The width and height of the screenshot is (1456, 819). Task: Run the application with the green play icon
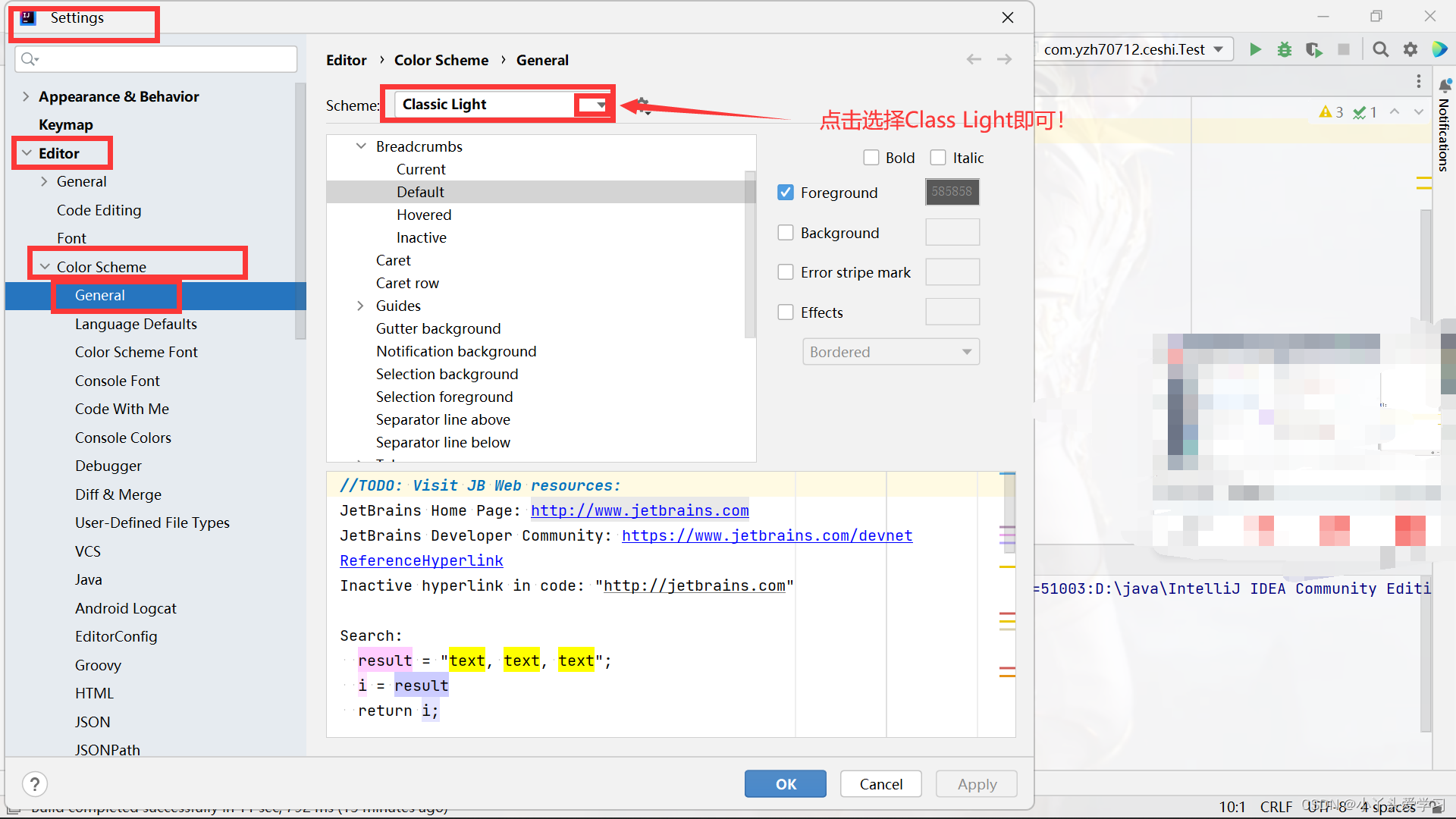pyautogui.click(x=1255, y=49)
